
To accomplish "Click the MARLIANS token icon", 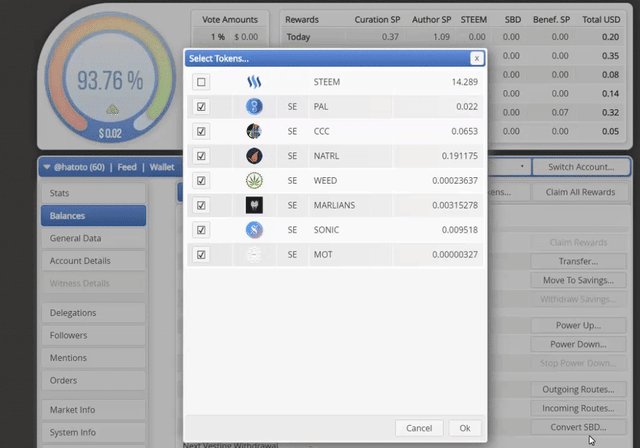I will 254,205.
